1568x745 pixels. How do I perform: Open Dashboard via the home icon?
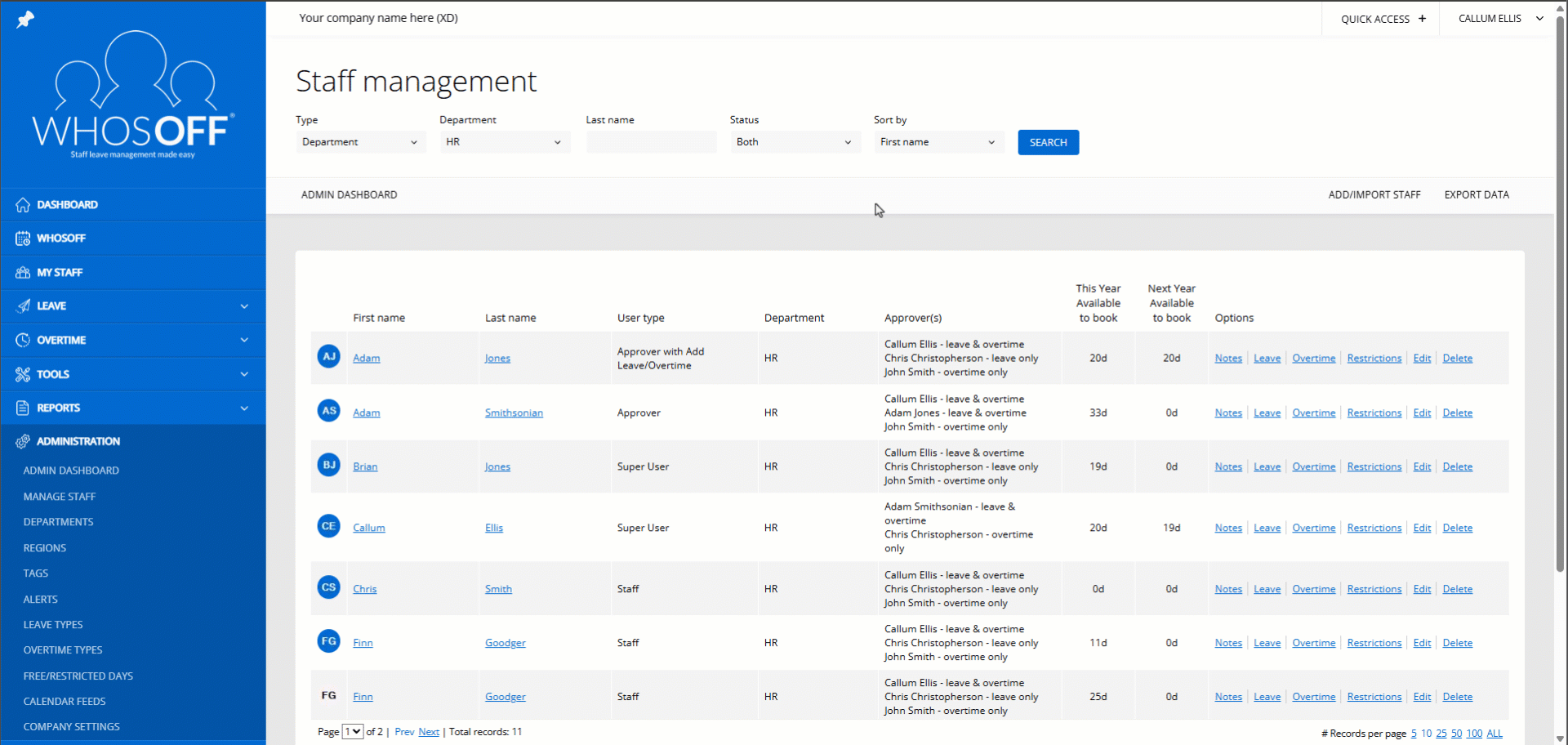click(23, 205)
